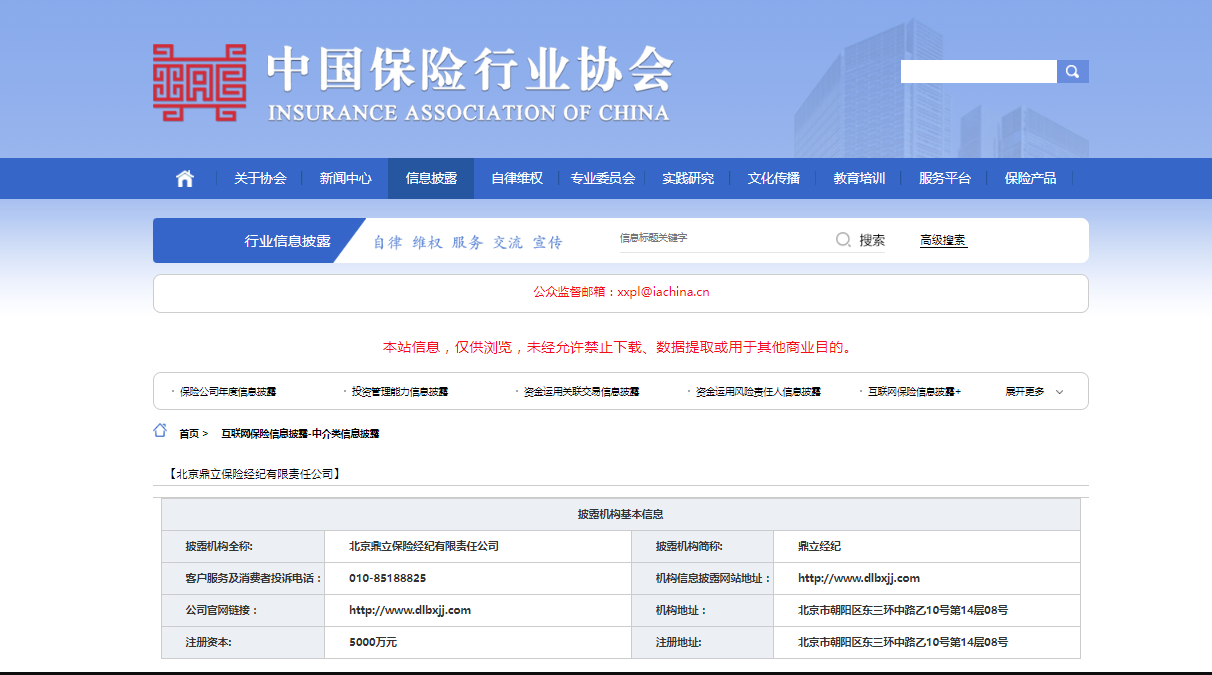This screenshot has width=1212, height=675.
Task: Open the 关于协会 menu
Action: (260, 179)
